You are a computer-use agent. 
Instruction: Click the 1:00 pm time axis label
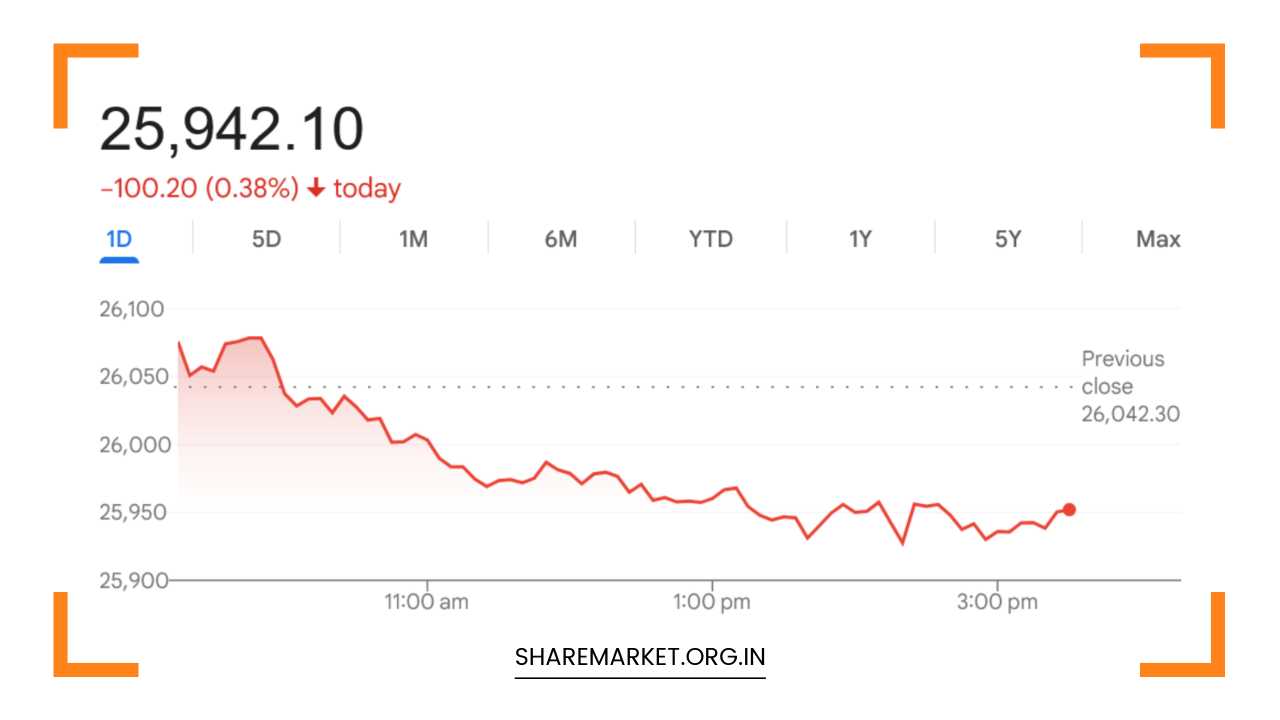(712, 602)
